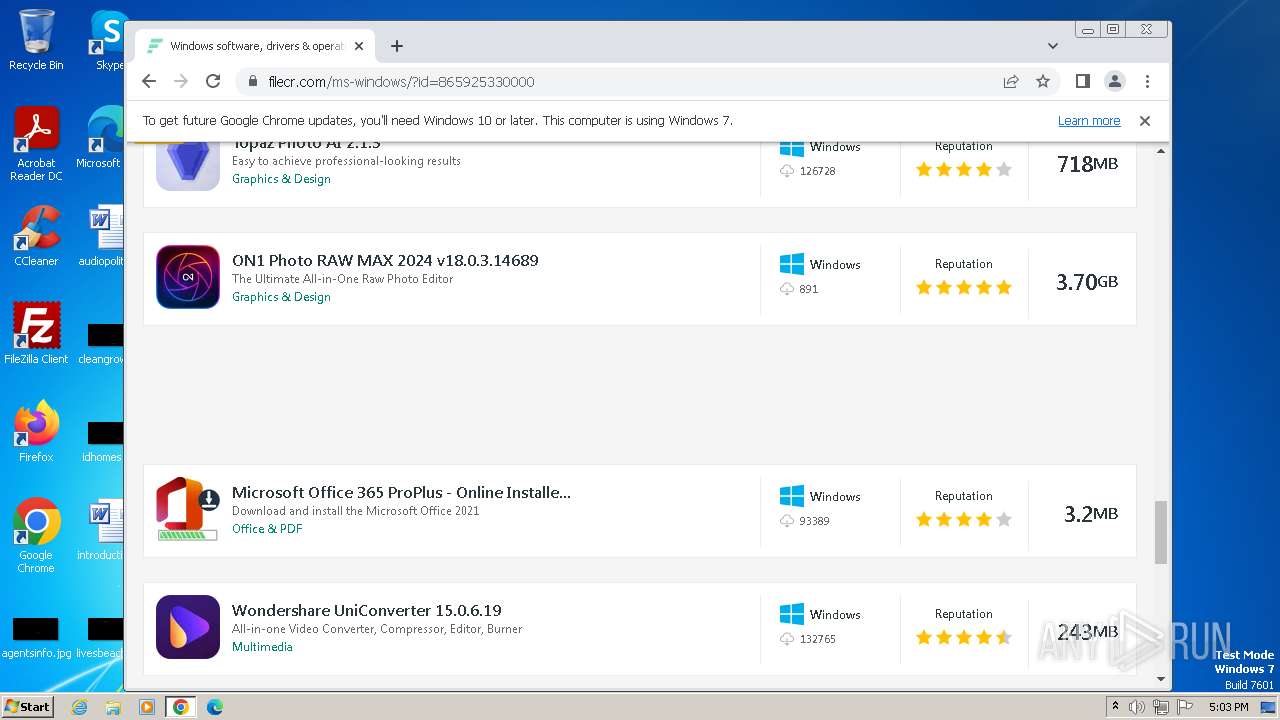
Task: Click star rating for ON1 Photo RAW
Action: coord(964,288)
